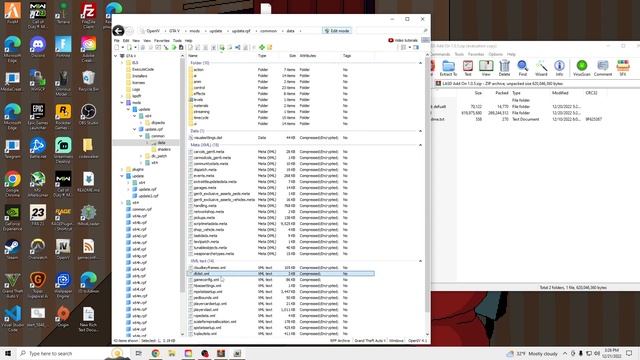Click the 'update' breadcrumb segment in OpenIV
The width and height of the screenshot is (640, 360).
[x=216, y=31]
